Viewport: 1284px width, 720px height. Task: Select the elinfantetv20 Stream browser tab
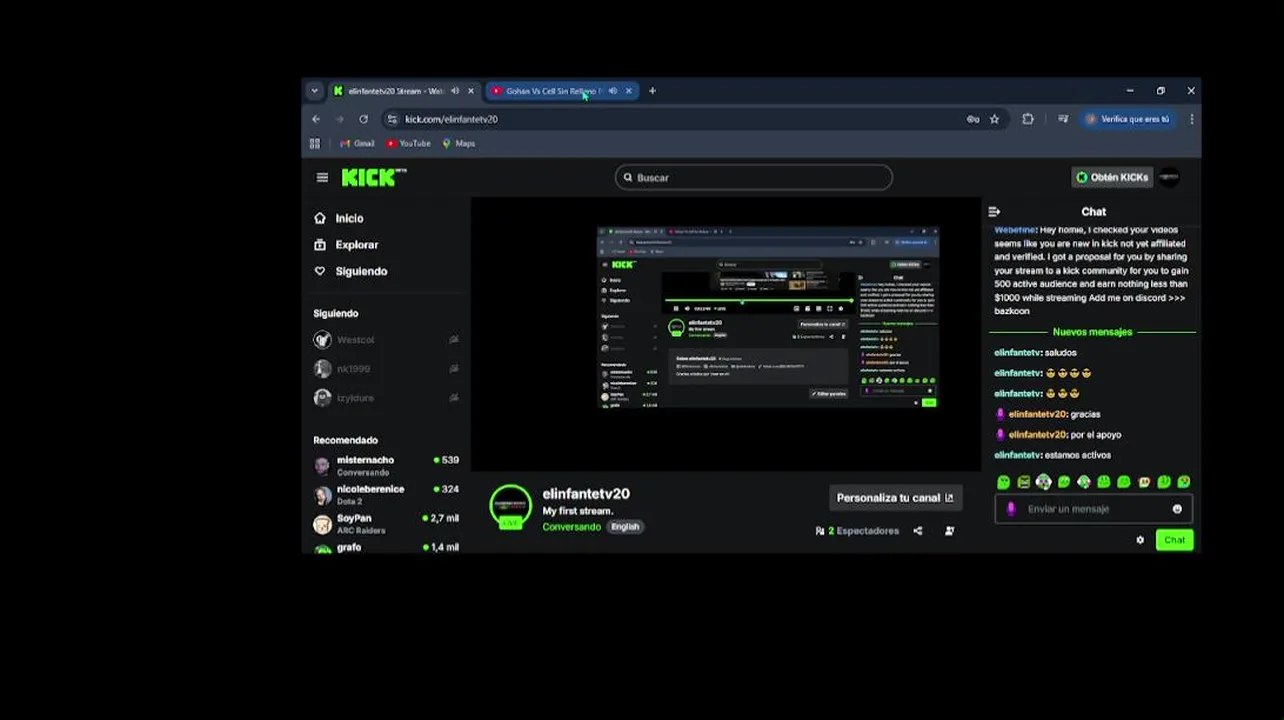click(x=395, y=91)
